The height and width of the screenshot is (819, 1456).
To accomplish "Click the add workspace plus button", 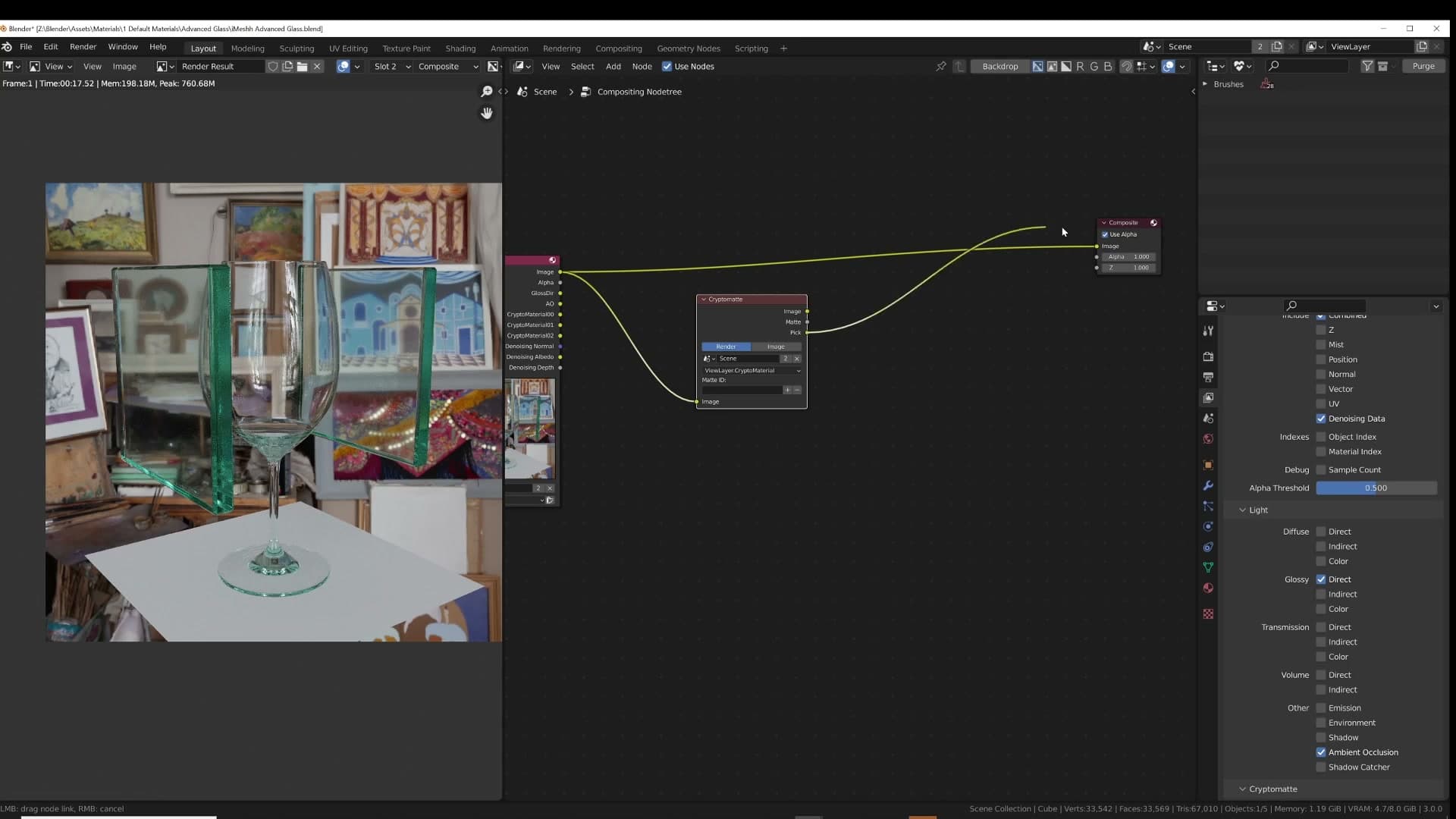I will (x=783, y=49).
